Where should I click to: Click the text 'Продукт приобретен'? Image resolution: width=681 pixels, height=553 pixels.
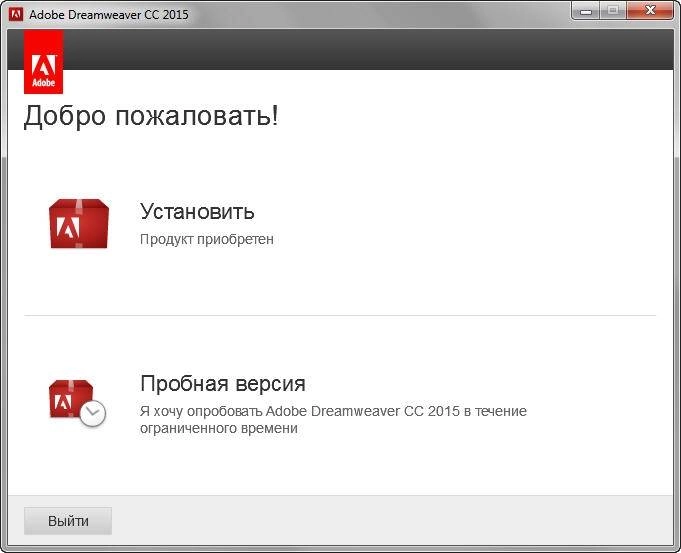(207, 239)
